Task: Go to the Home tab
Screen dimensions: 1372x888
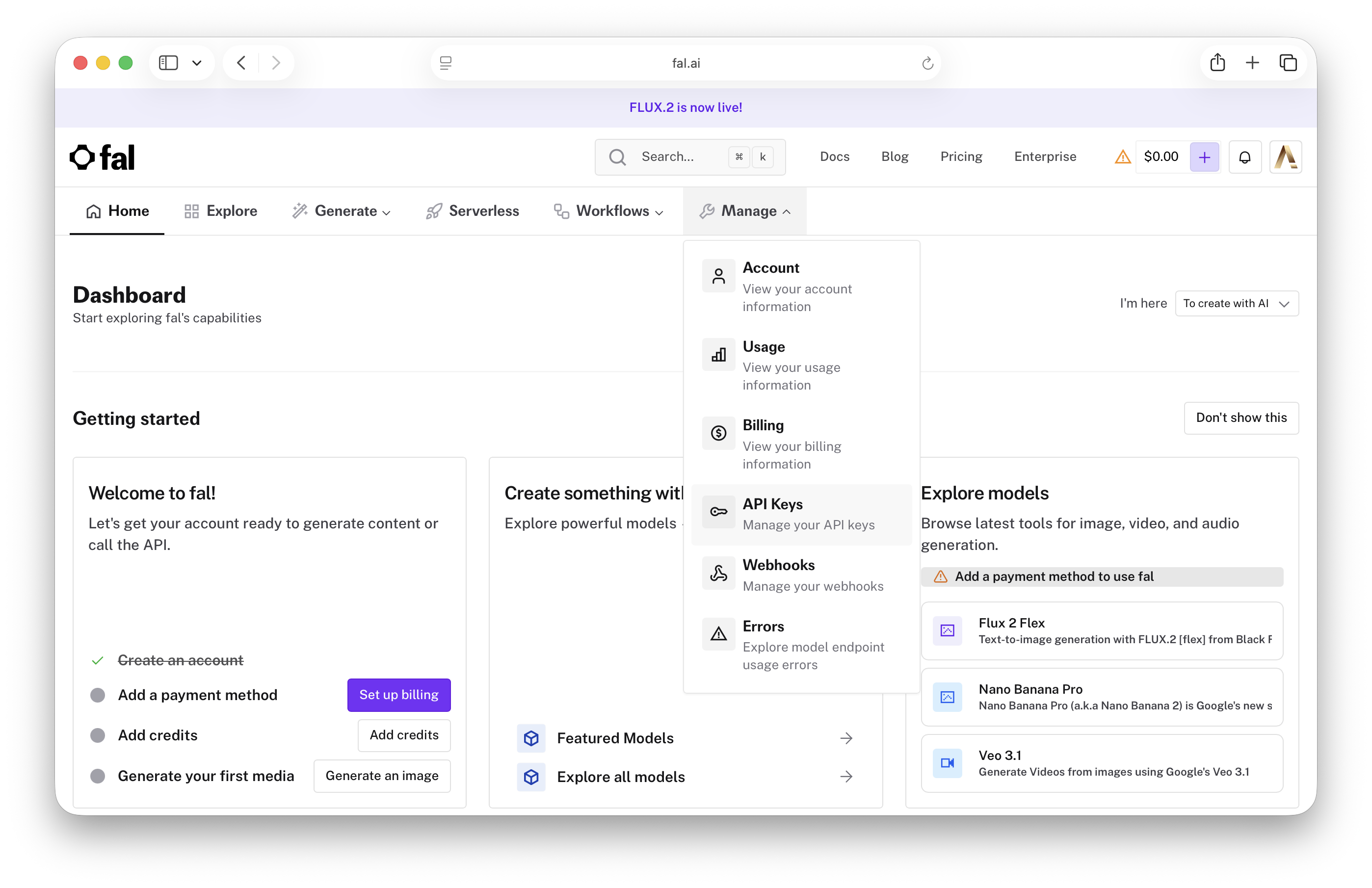Action: click(x=117, y=211)
